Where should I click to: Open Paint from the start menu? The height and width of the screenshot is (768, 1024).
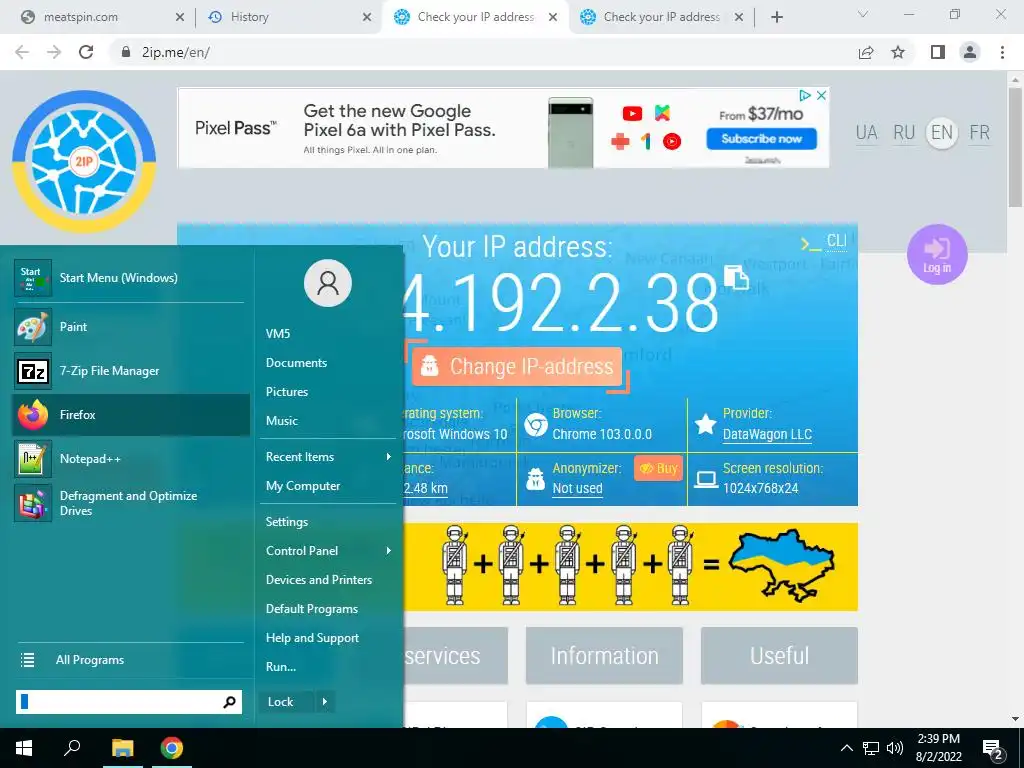[x=131, y=327]
